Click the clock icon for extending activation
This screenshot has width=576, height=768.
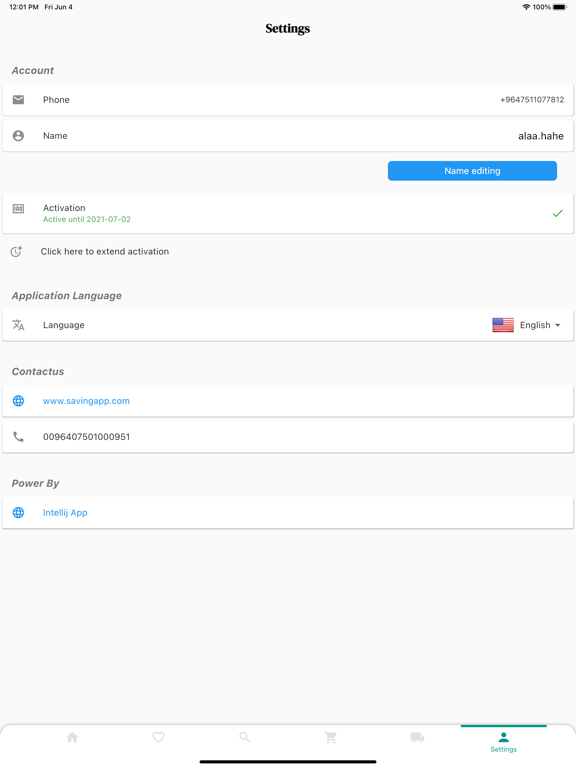16,252
